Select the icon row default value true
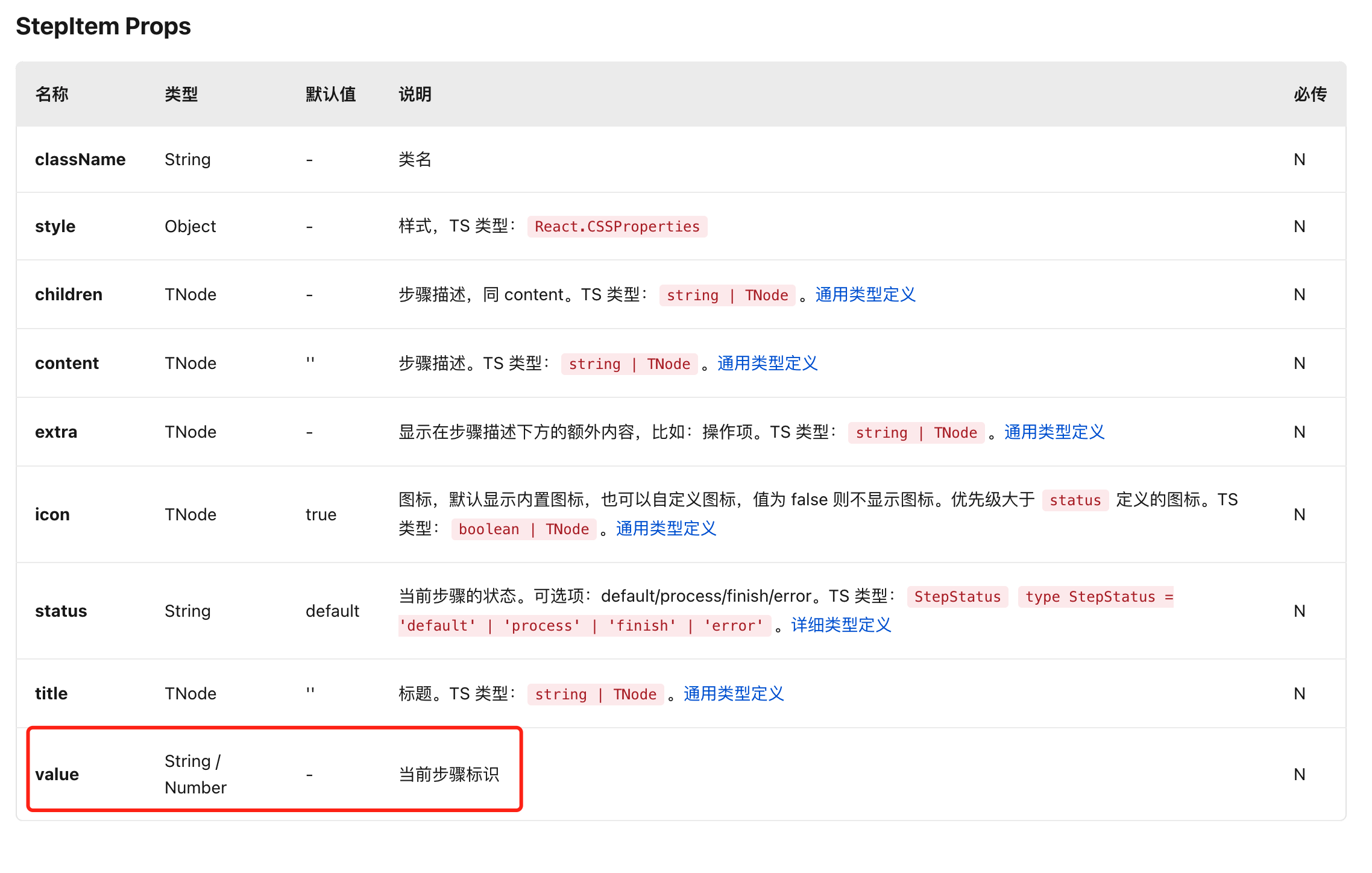This screenshot has height=873, width=1372. tap(320, 514)
